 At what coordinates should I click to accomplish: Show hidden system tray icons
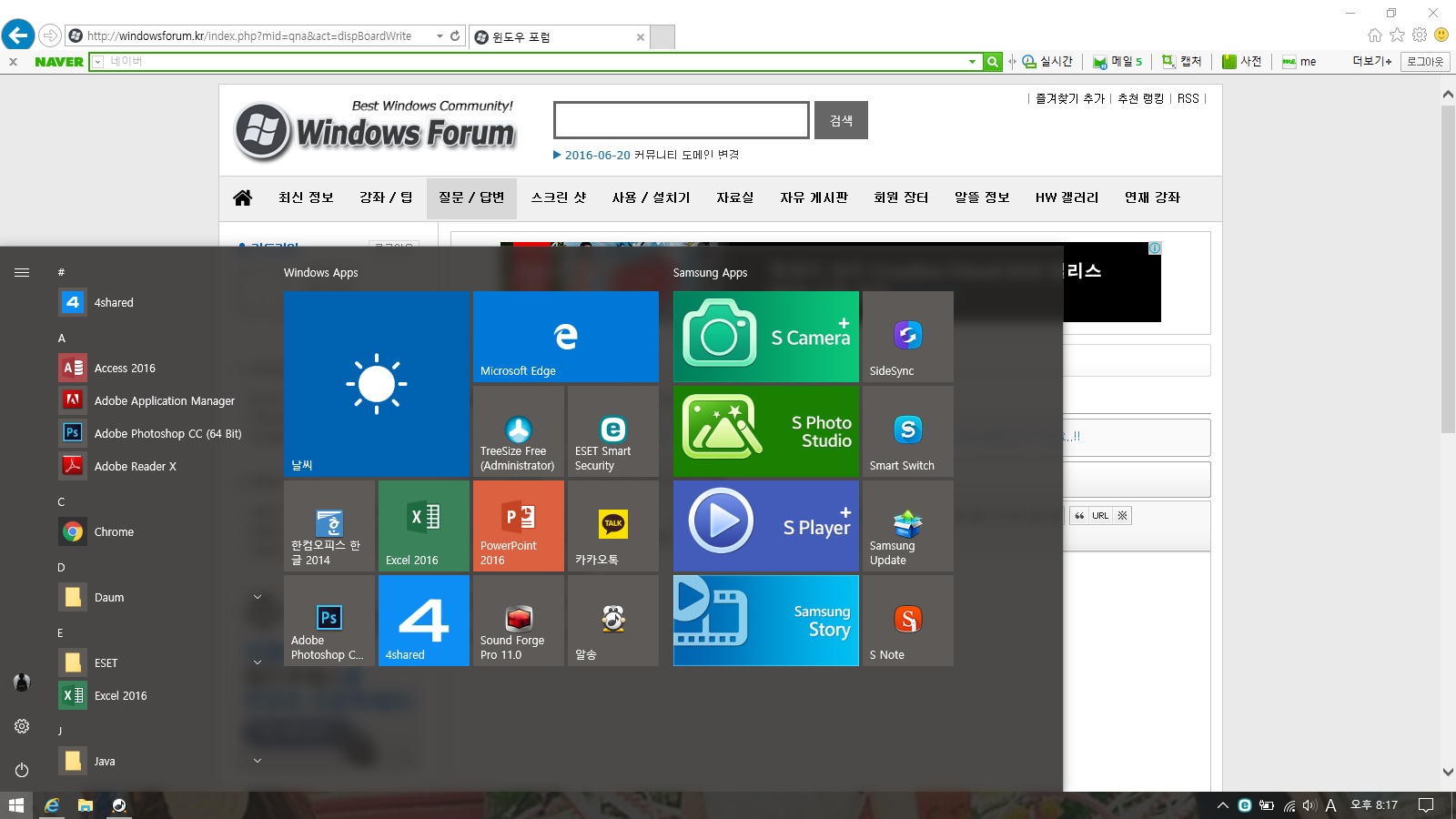(x=1223, y=805)
